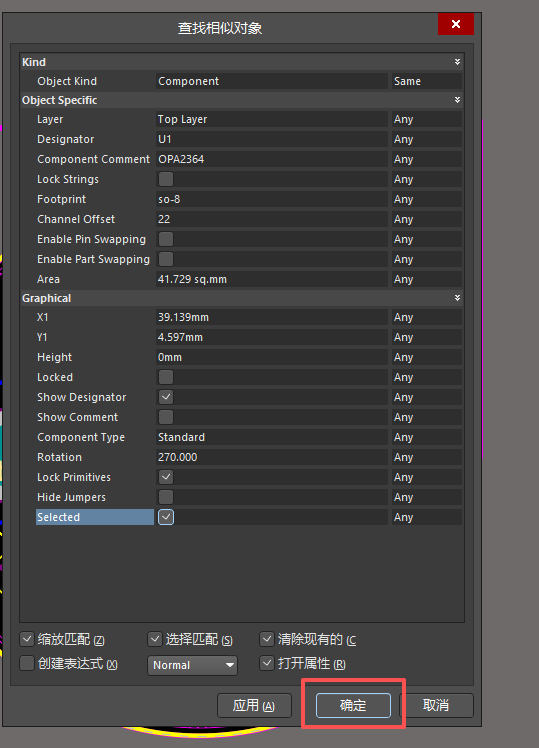Click the Area value 41.729 sq.mm

click(271, 280)
